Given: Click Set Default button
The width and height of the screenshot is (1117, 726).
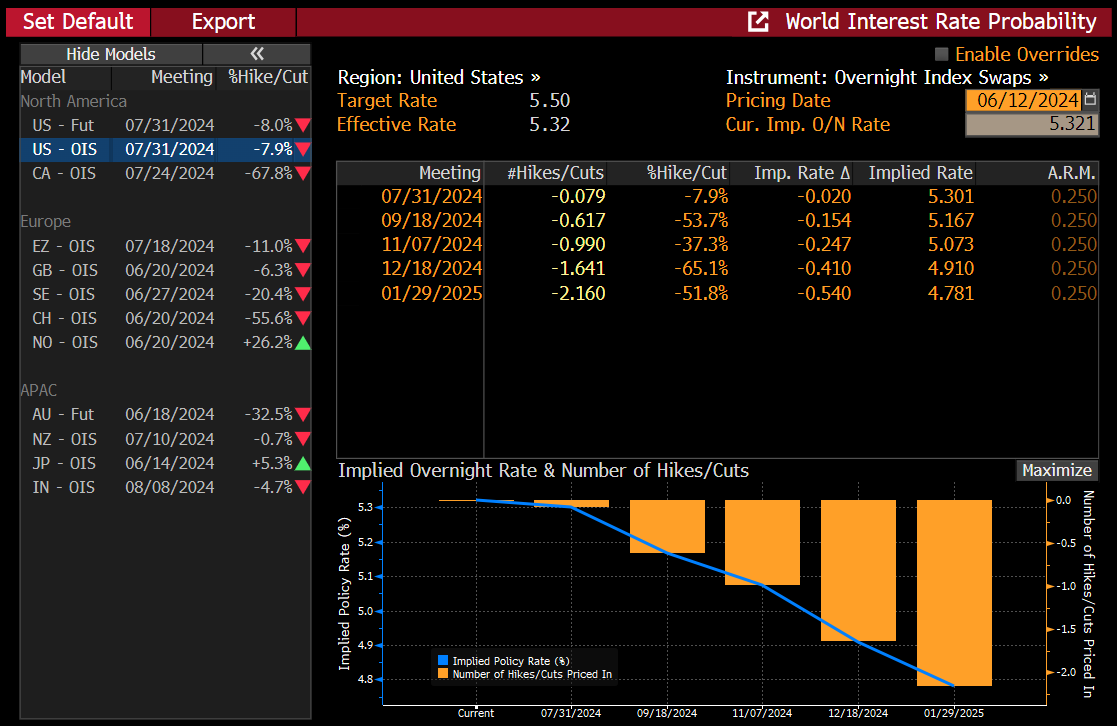Looking at the screenshot, I should [x=78, y=22].
